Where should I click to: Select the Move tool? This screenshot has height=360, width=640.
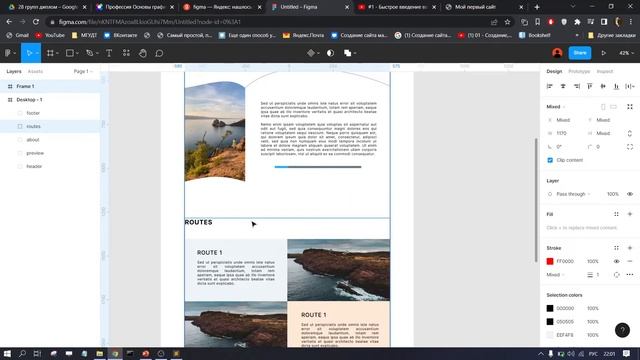click(x=29, y=53)
